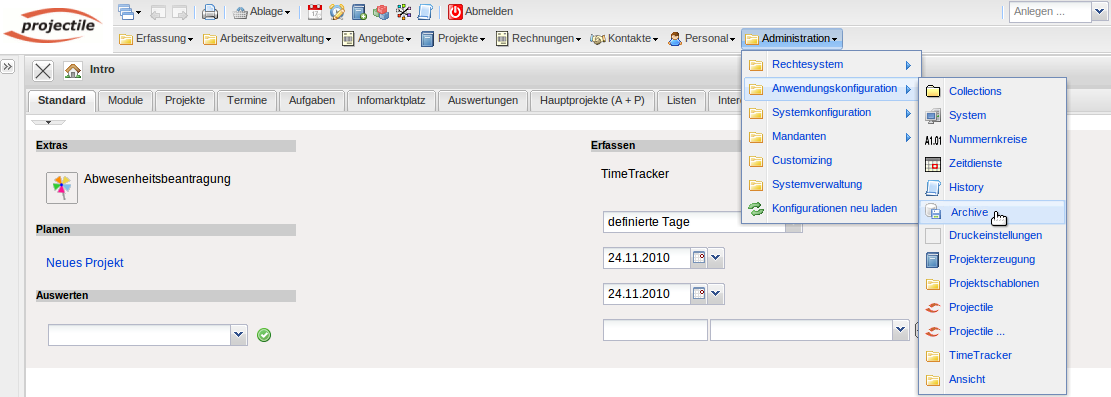Click the alarm clock icon in toolbar
Image resolution: width=1111 pixels, height=397 pixels.
pos(337,11)
